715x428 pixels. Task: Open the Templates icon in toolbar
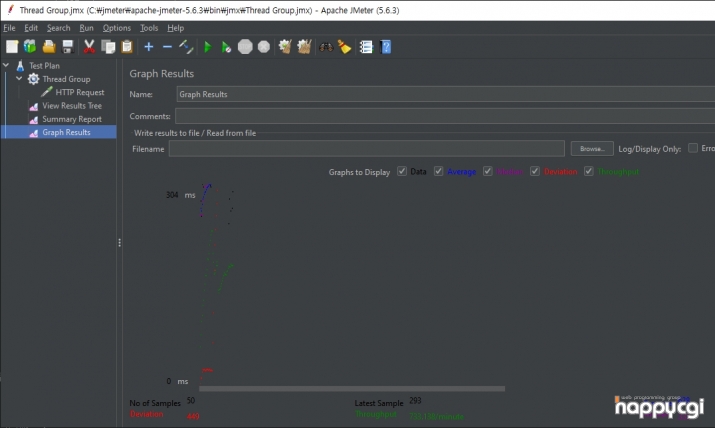(x=30, y=46)
